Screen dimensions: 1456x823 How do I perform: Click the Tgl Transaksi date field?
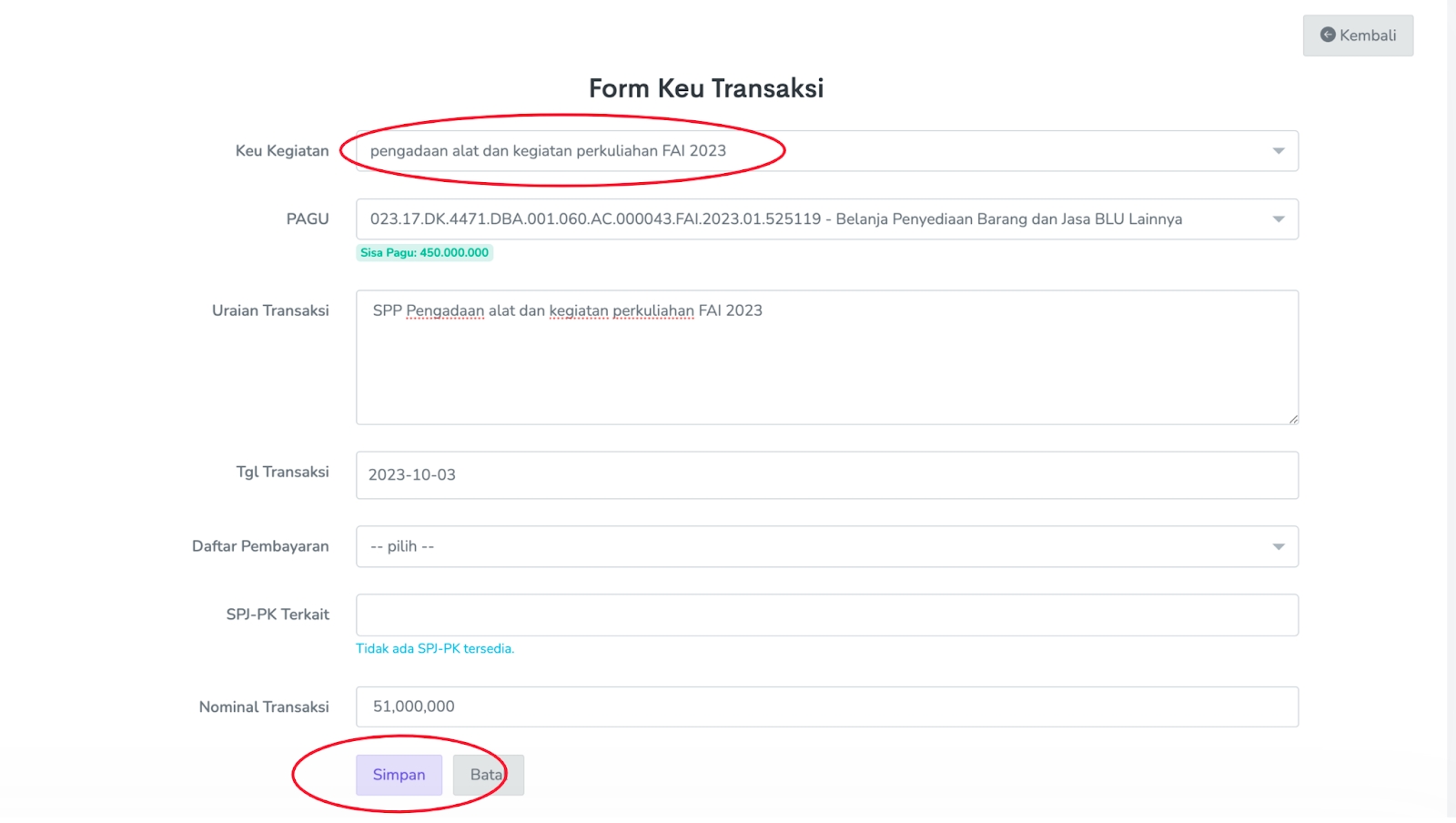[826, 475]
